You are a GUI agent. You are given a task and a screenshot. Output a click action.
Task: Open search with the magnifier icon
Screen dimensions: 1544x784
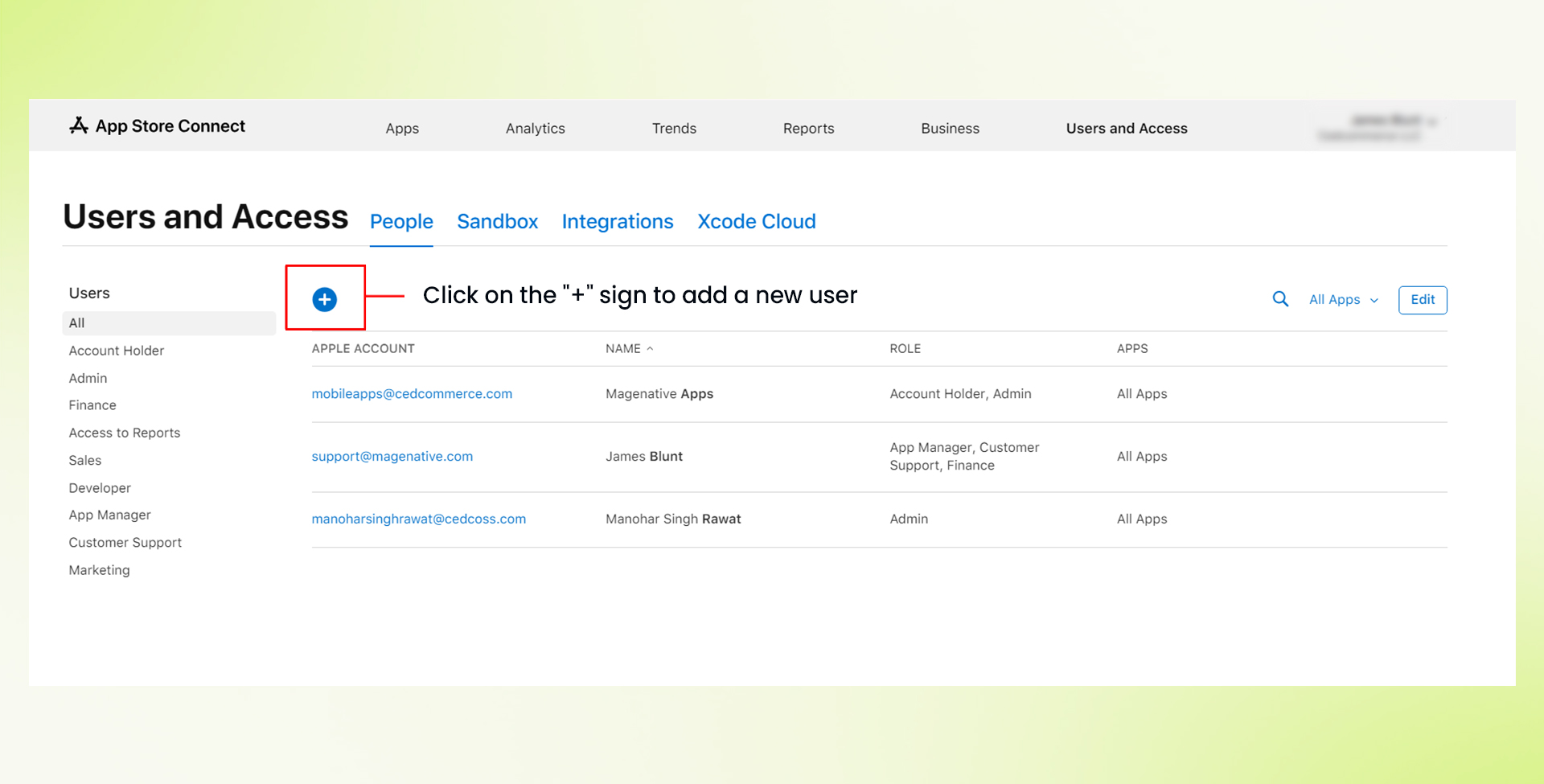(1280, 299)
